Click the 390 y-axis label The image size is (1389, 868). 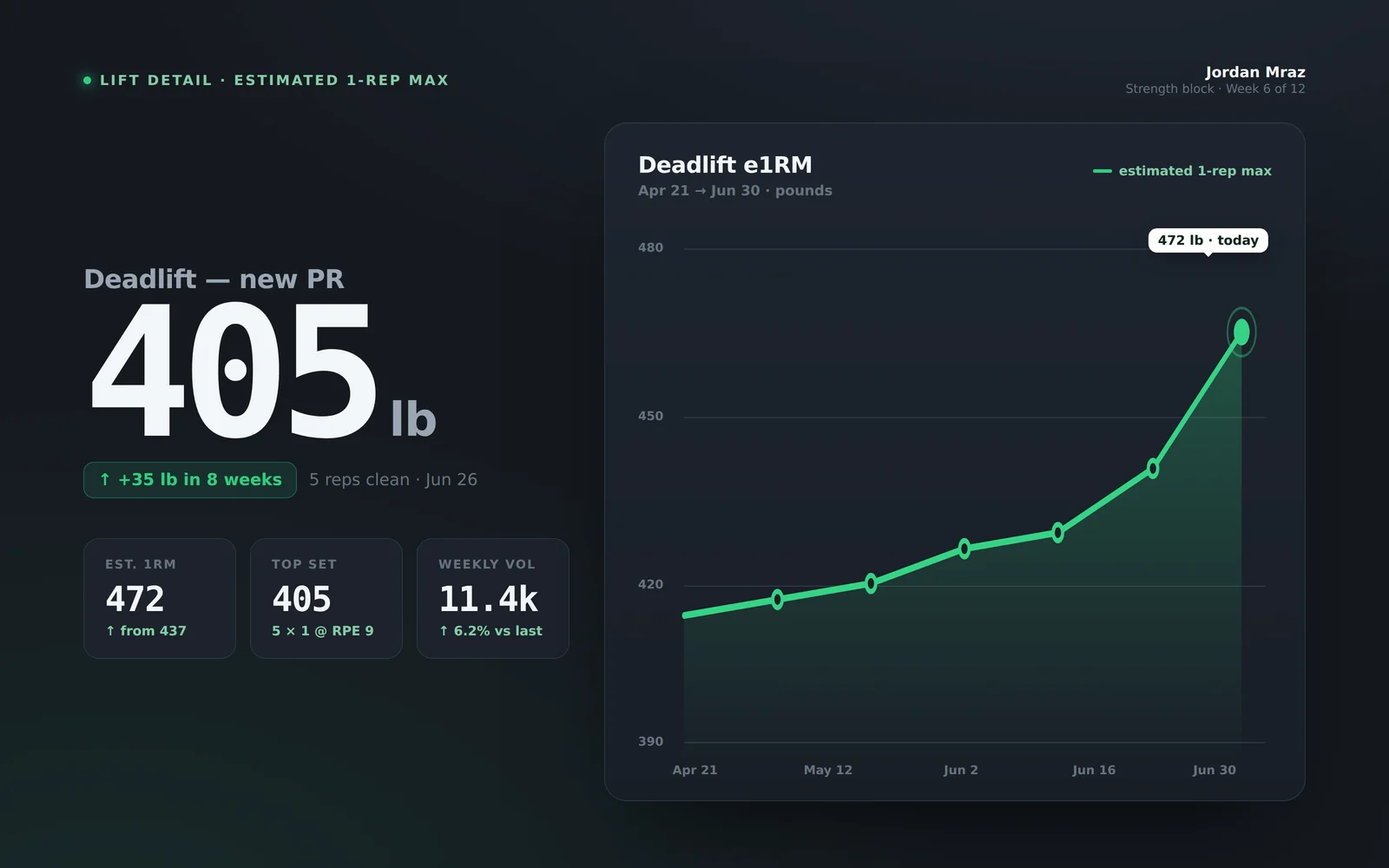(x=650, y=741)
